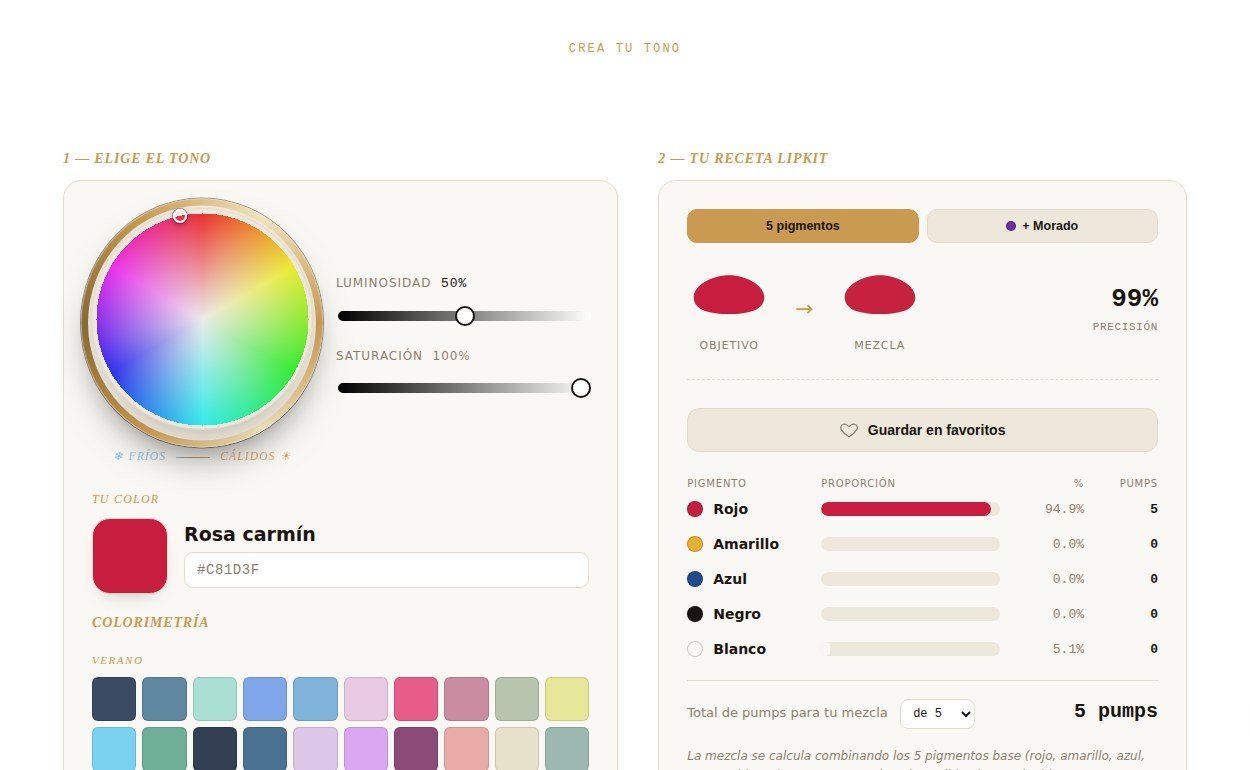Select the sage green Verano swatch

tap(517, 699)
